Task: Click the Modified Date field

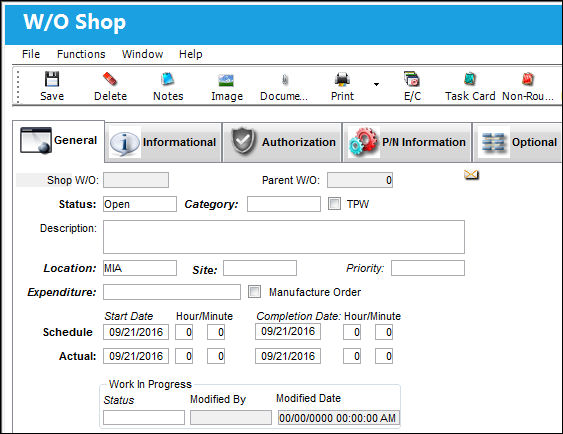Action: 339,418
